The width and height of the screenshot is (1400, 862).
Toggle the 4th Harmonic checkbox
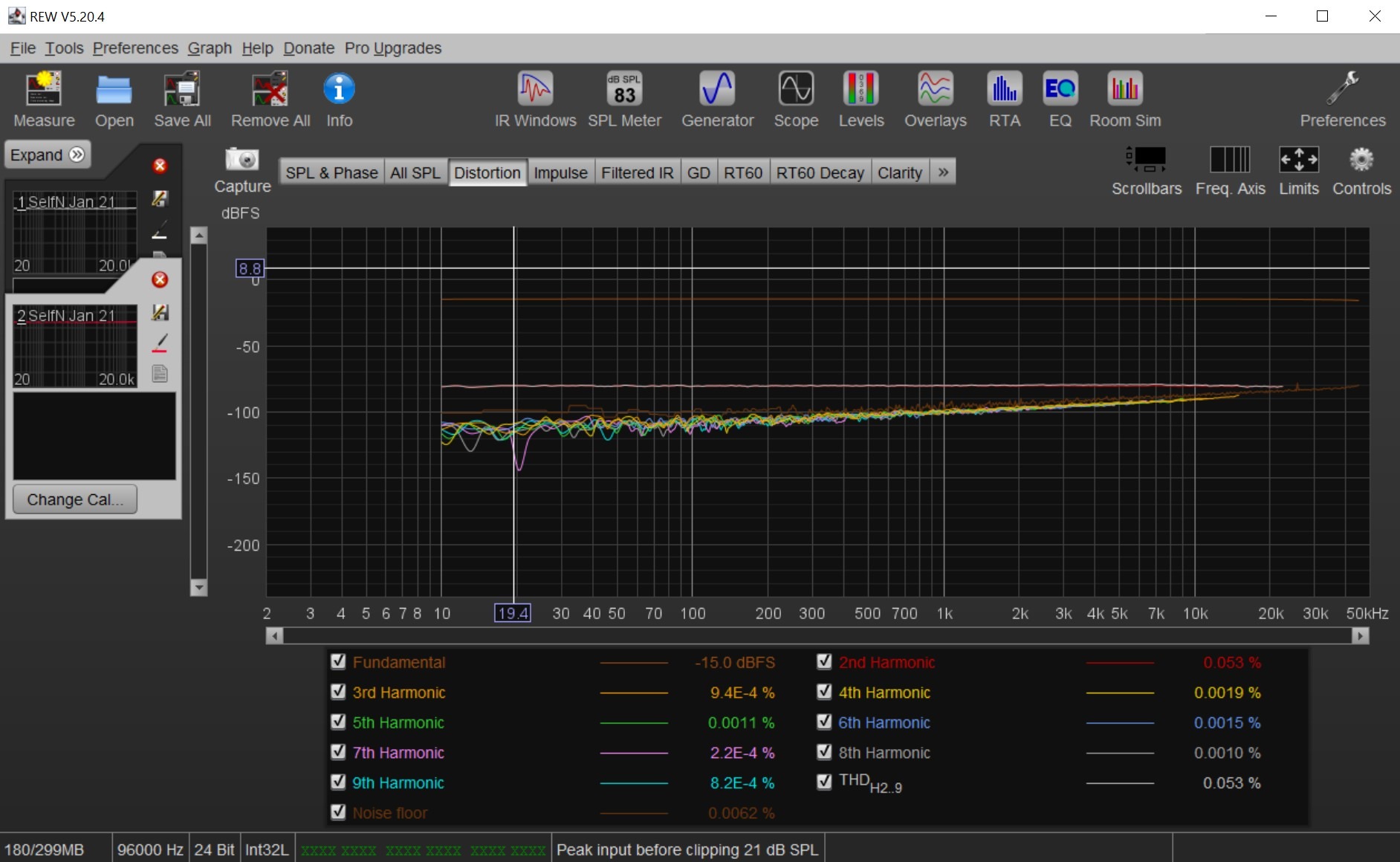(x=824, y=692)
